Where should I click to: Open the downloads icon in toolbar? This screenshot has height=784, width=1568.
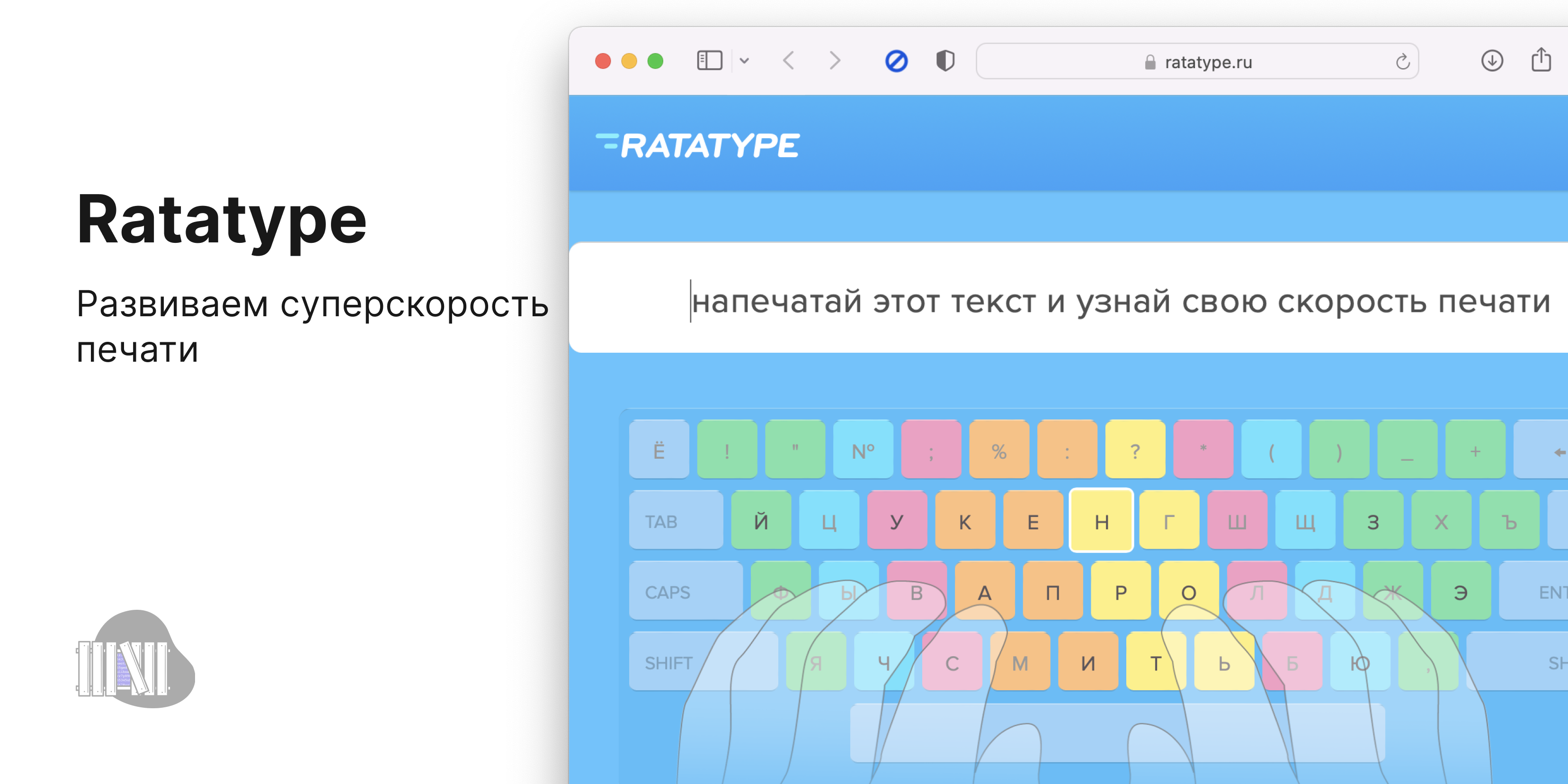pyautogui.click(x=1492, y=61)
